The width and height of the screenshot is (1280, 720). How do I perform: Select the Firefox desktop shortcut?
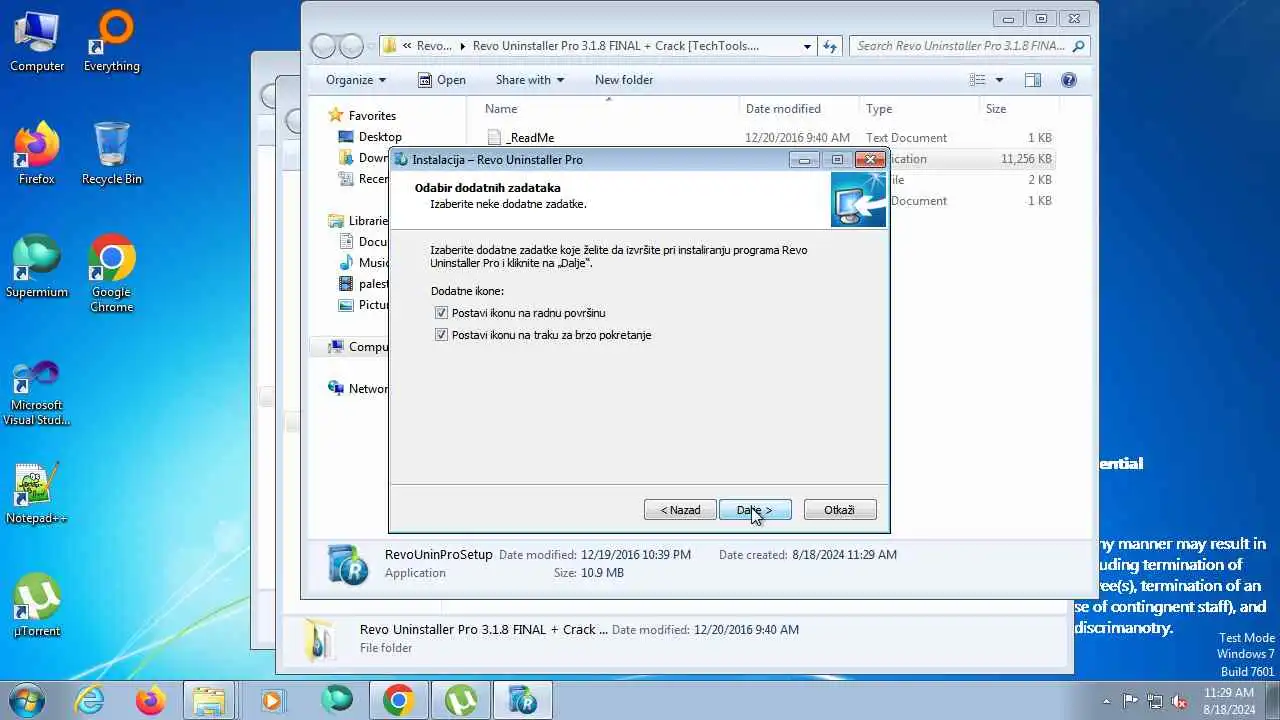37,154
